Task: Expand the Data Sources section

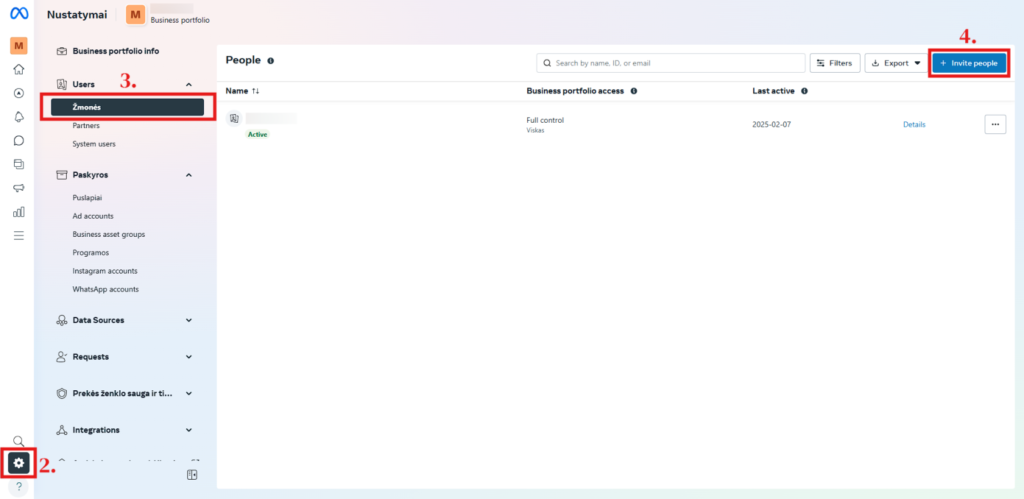Action: [x=189, y=320]
